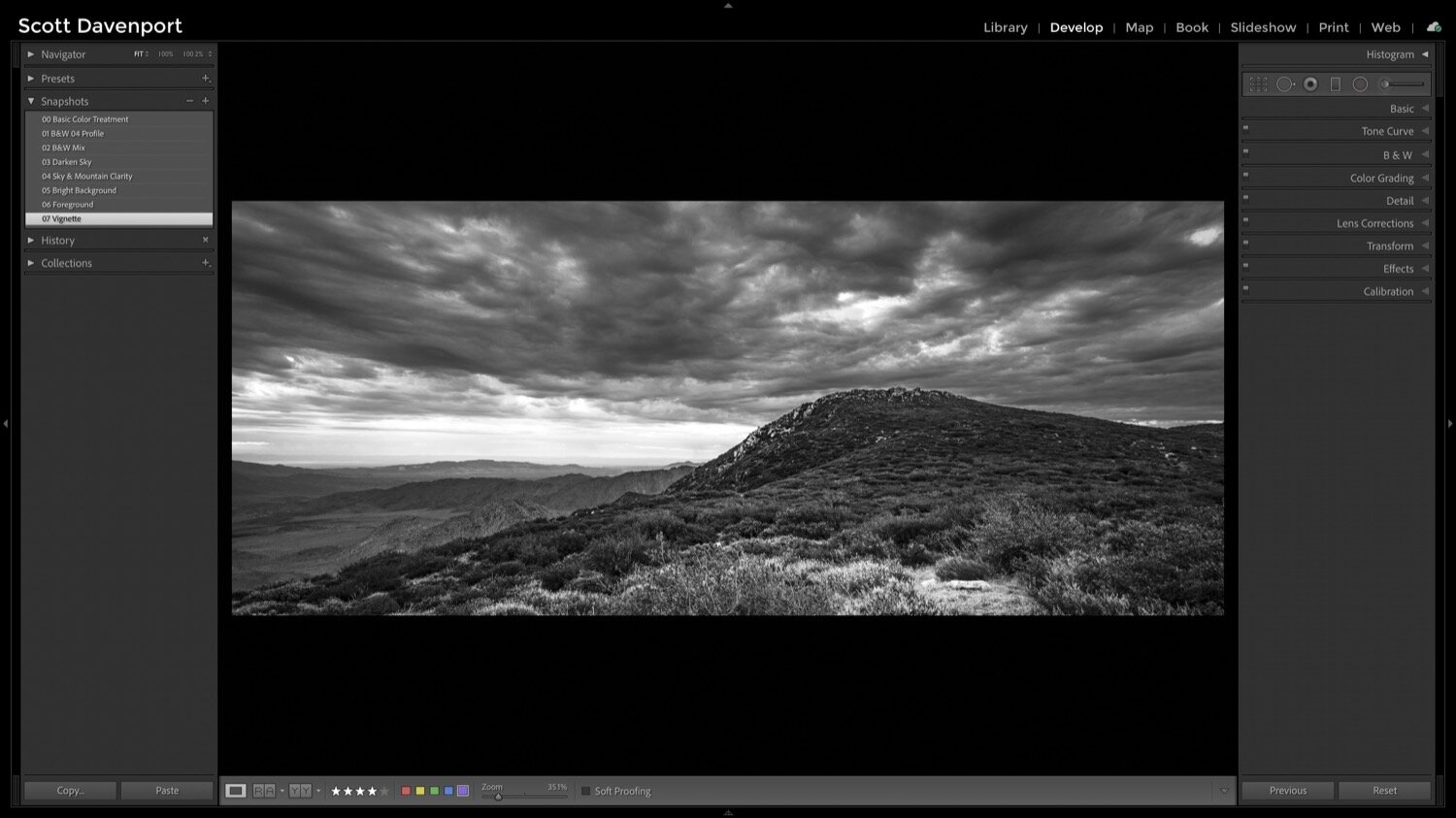Screen dimensions: 1456x818
Task: Clear History with the X icon
Action: point(205,240)
